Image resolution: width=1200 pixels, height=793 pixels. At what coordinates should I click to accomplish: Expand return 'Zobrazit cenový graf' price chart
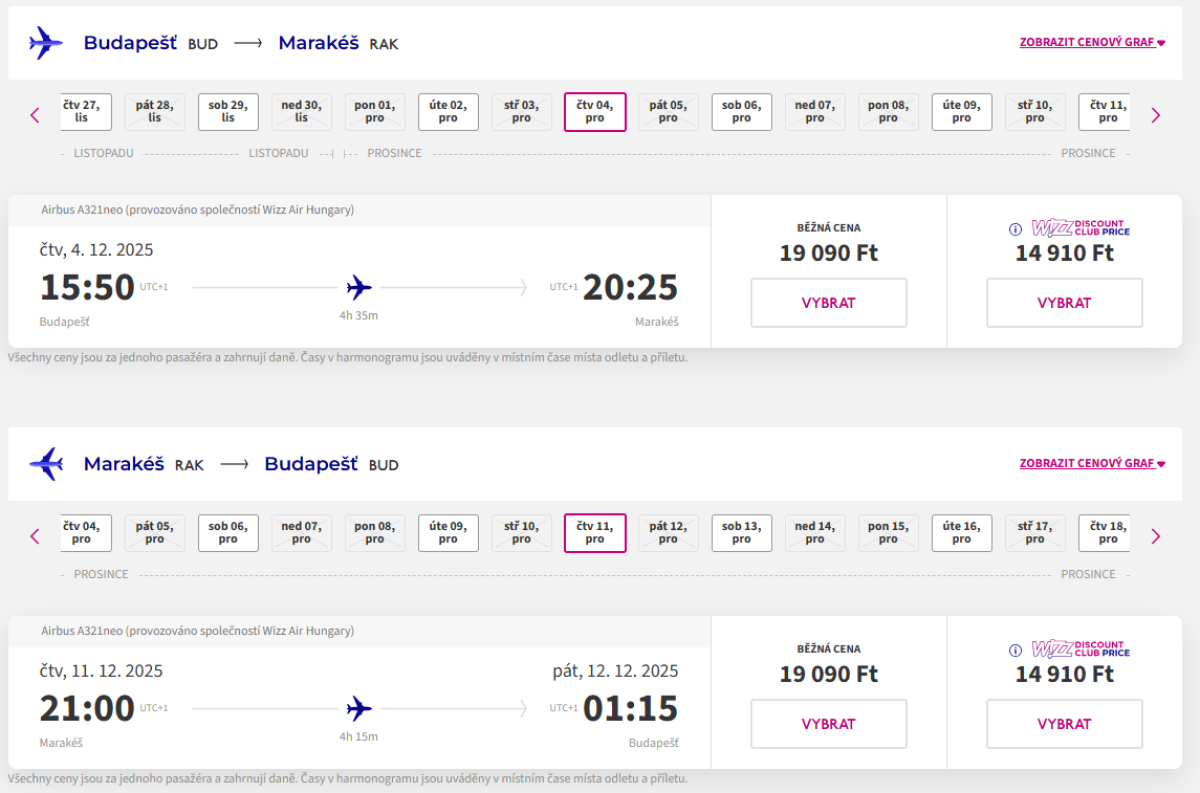(x=1092, y=464)
